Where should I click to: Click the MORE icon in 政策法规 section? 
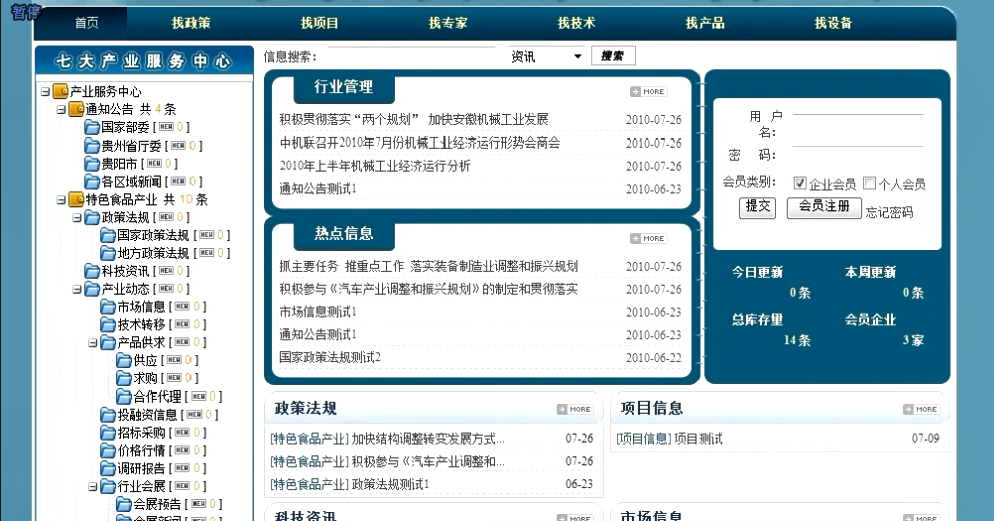coord(574,409)
